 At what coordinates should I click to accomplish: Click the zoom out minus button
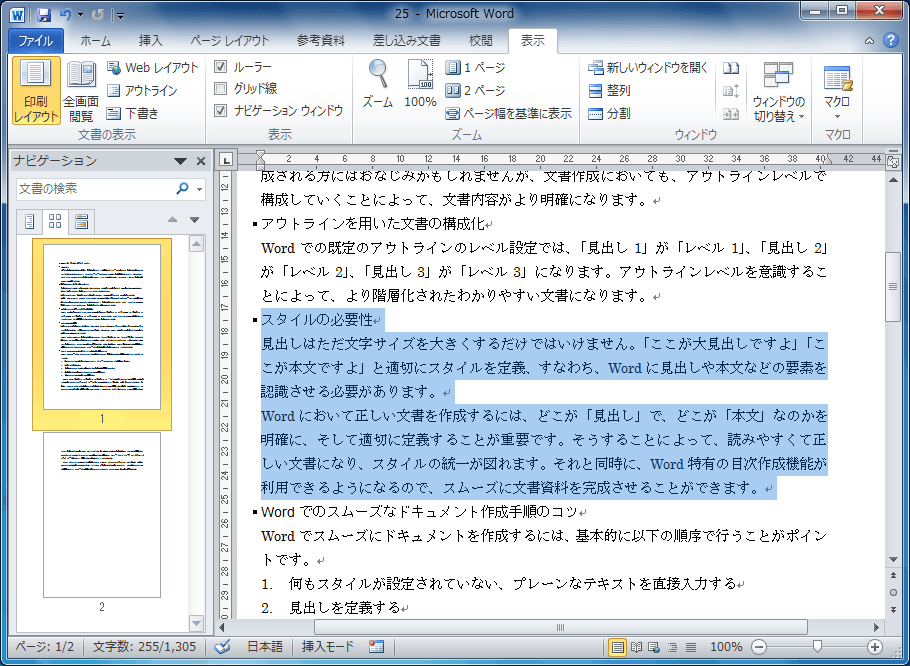point(759,647)
